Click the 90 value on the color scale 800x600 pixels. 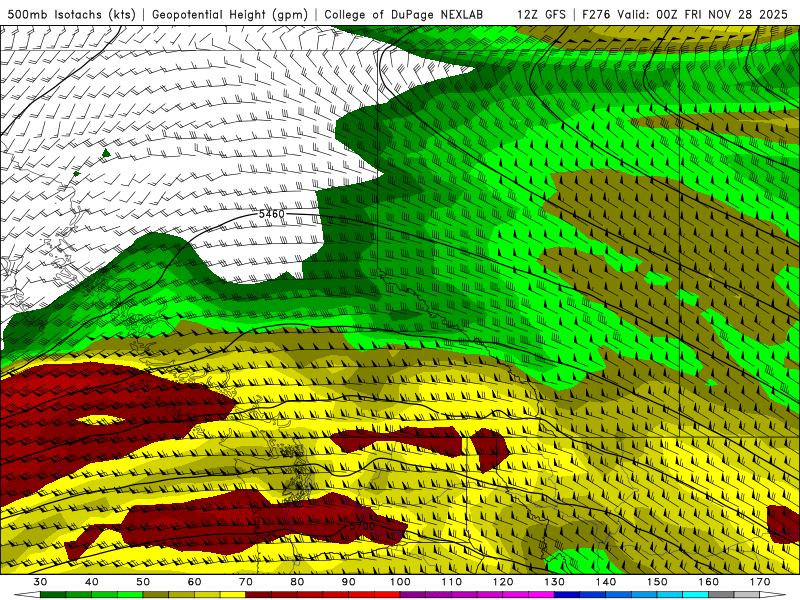coord(348,582)
